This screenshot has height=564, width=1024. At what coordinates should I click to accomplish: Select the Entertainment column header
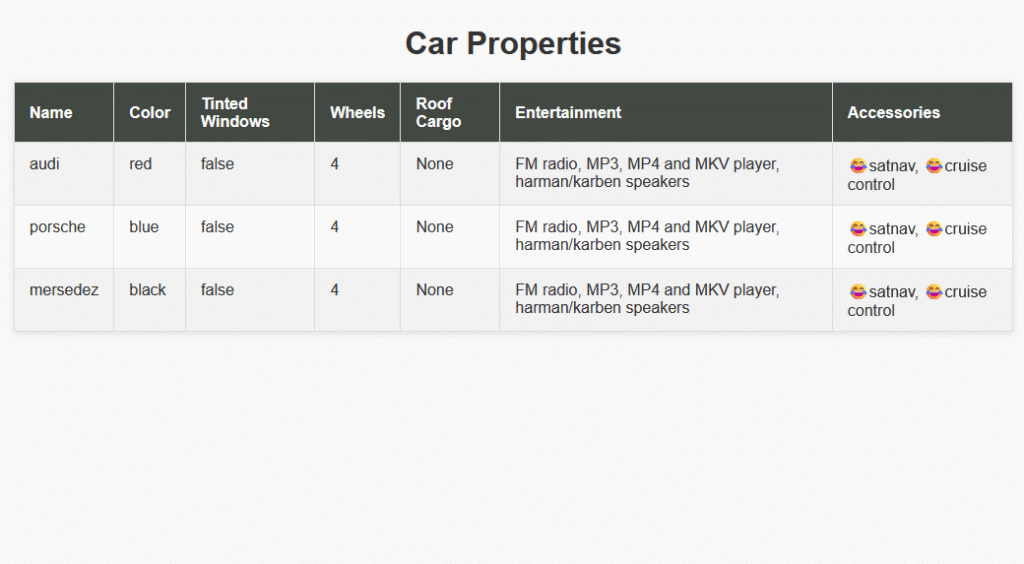point(568,113)
